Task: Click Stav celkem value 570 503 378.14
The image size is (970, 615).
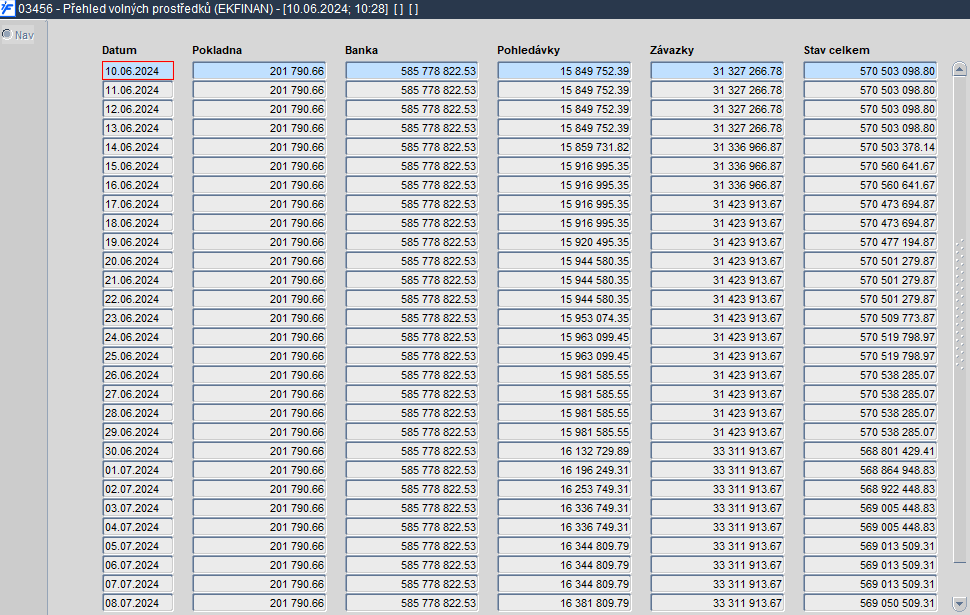Action: (870, 147)
